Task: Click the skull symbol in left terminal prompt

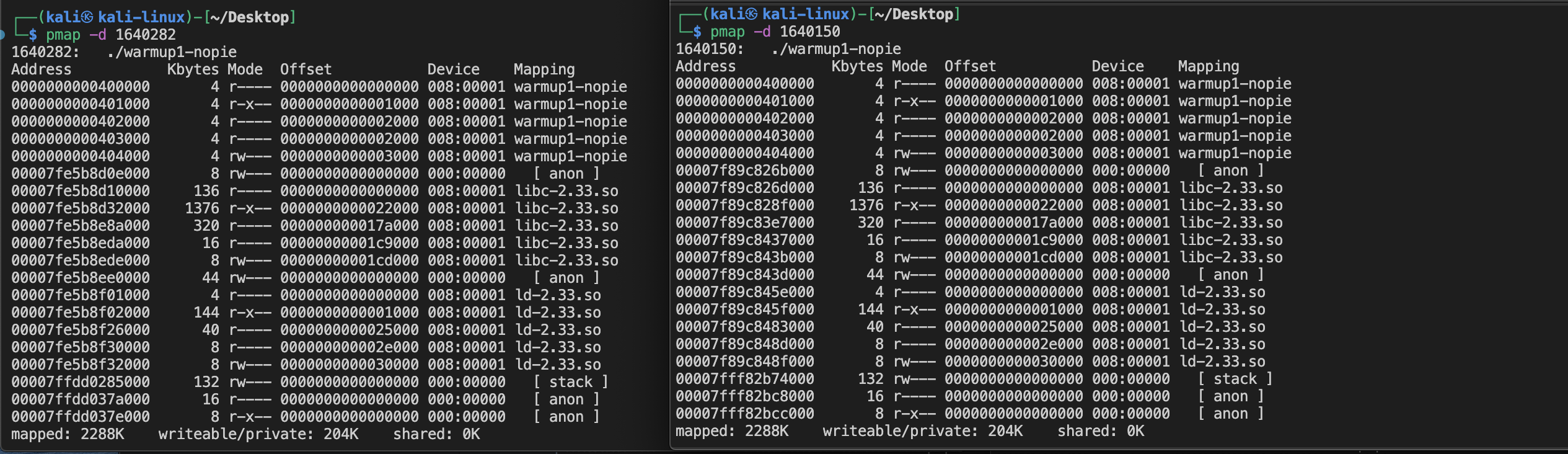Action: click(x=87, y=17)
